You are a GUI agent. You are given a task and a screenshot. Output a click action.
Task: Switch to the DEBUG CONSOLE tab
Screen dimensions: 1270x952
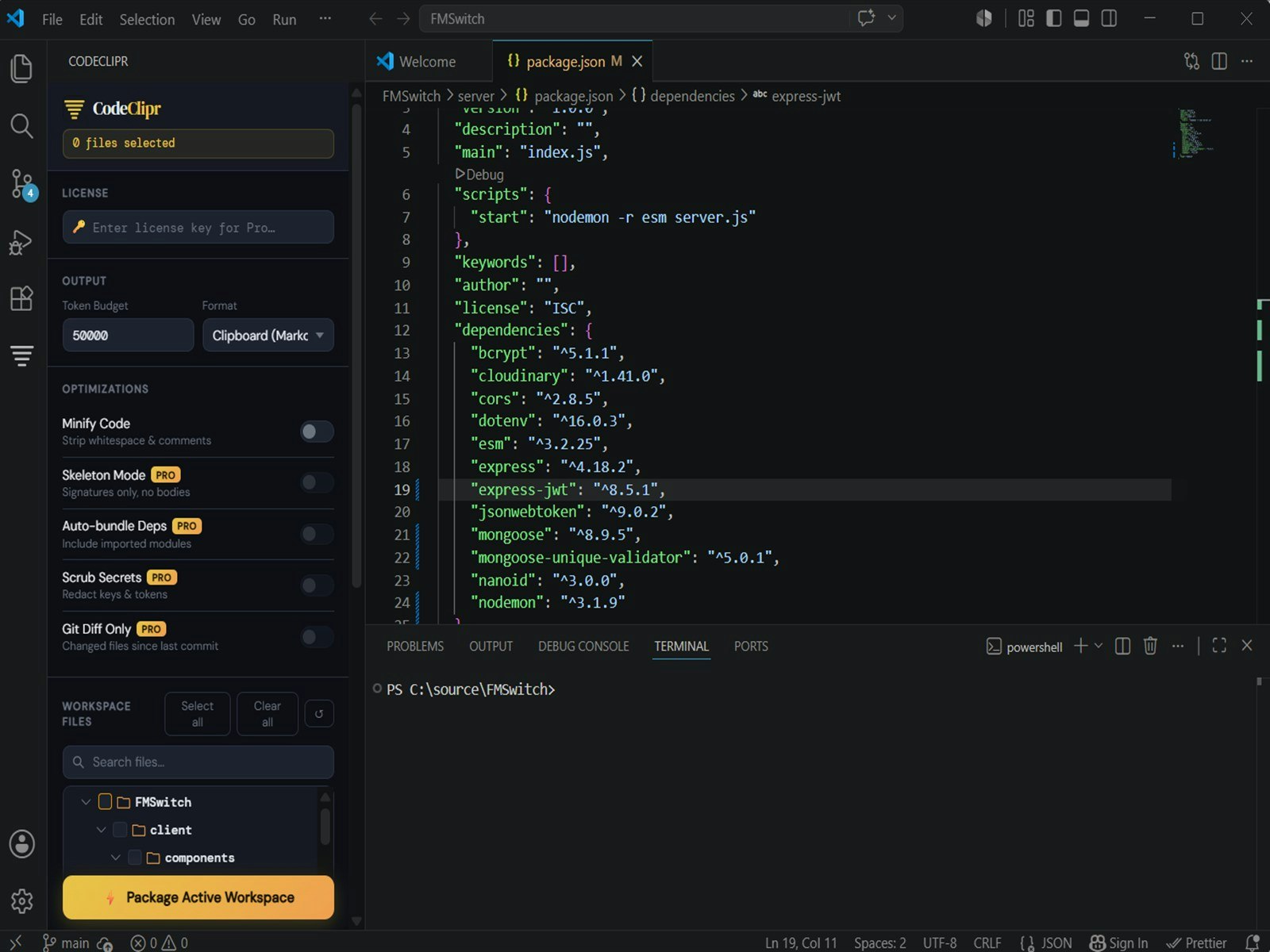point(583,647)
